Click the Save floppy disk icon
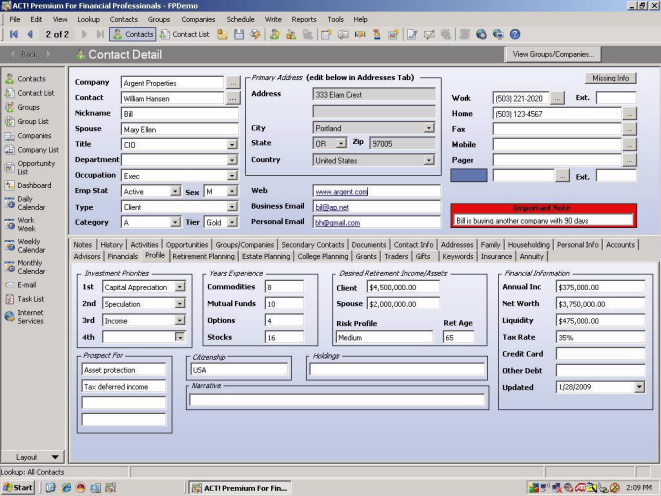 (239, 34)
